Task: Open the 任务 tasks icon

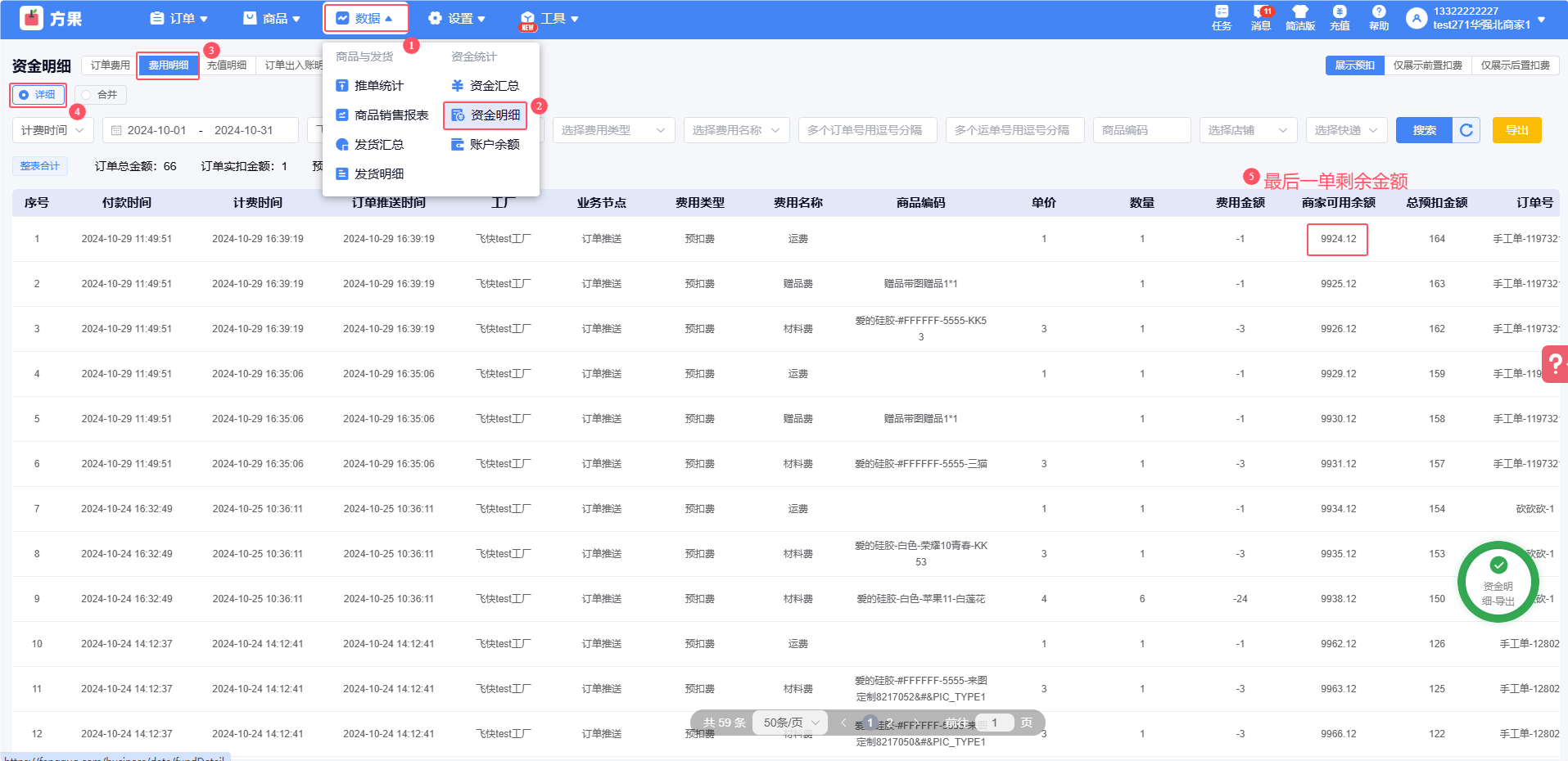Action: [1222, 17]
